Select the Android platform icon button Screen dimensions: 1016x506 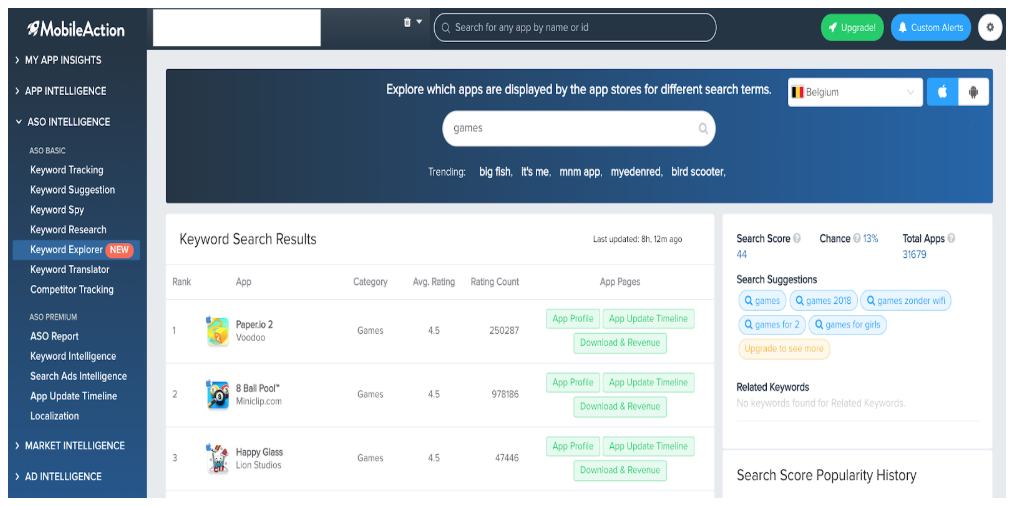point(972,92)
